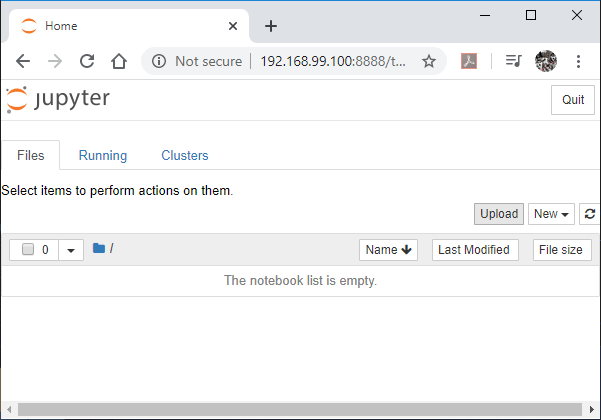
Task: Switch to the Running tab
Action: (103, 155)
